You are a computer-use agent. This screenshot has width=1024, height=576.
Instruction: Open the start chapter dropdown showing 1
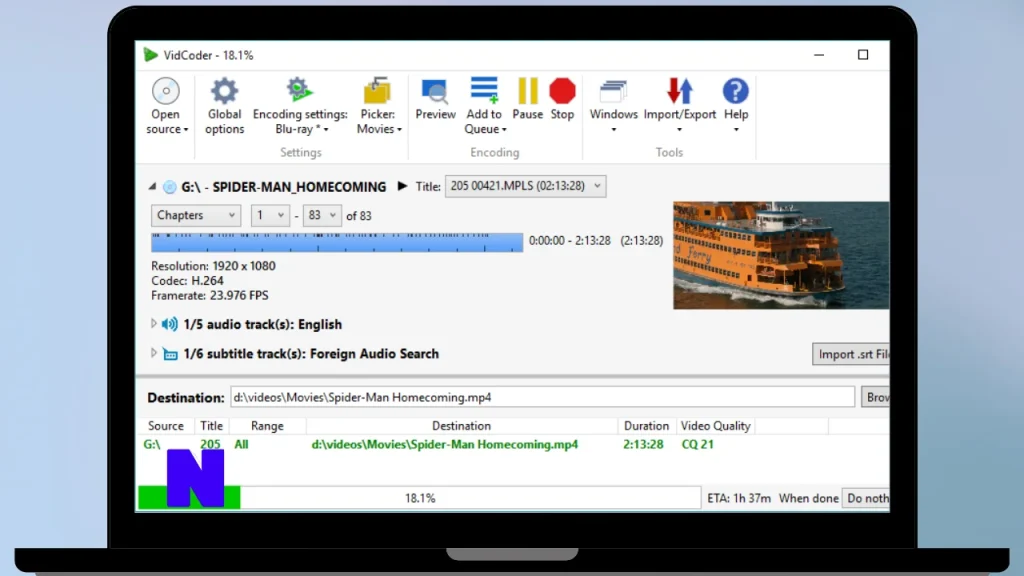(270, 215)
